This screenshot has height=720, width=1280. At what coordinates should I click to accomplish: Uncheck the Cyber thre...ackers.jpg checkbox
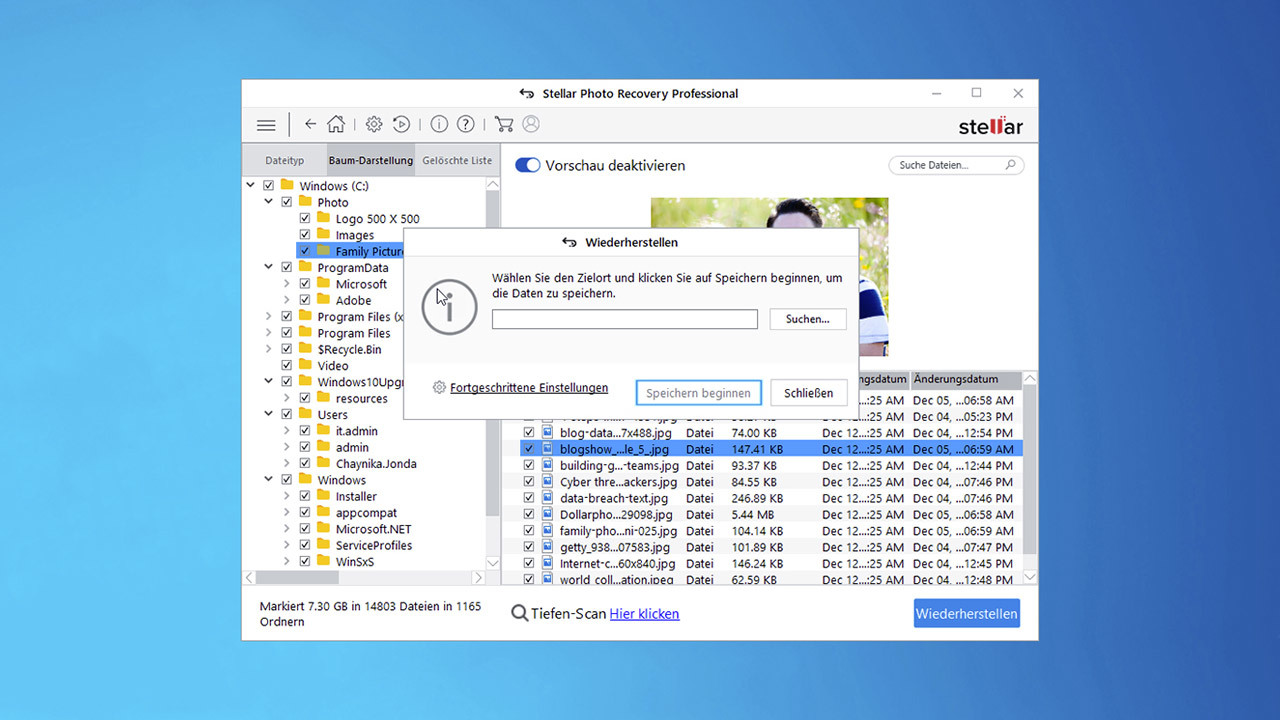point(529,482)
